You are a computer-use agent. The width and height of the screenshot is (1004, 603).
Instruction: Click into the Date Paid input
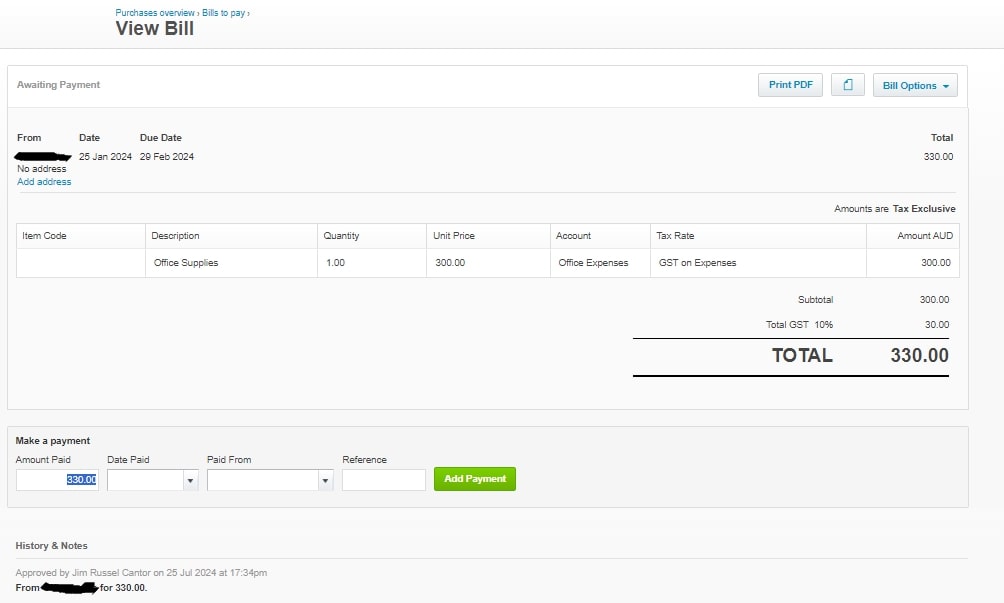tap(145, 480)
